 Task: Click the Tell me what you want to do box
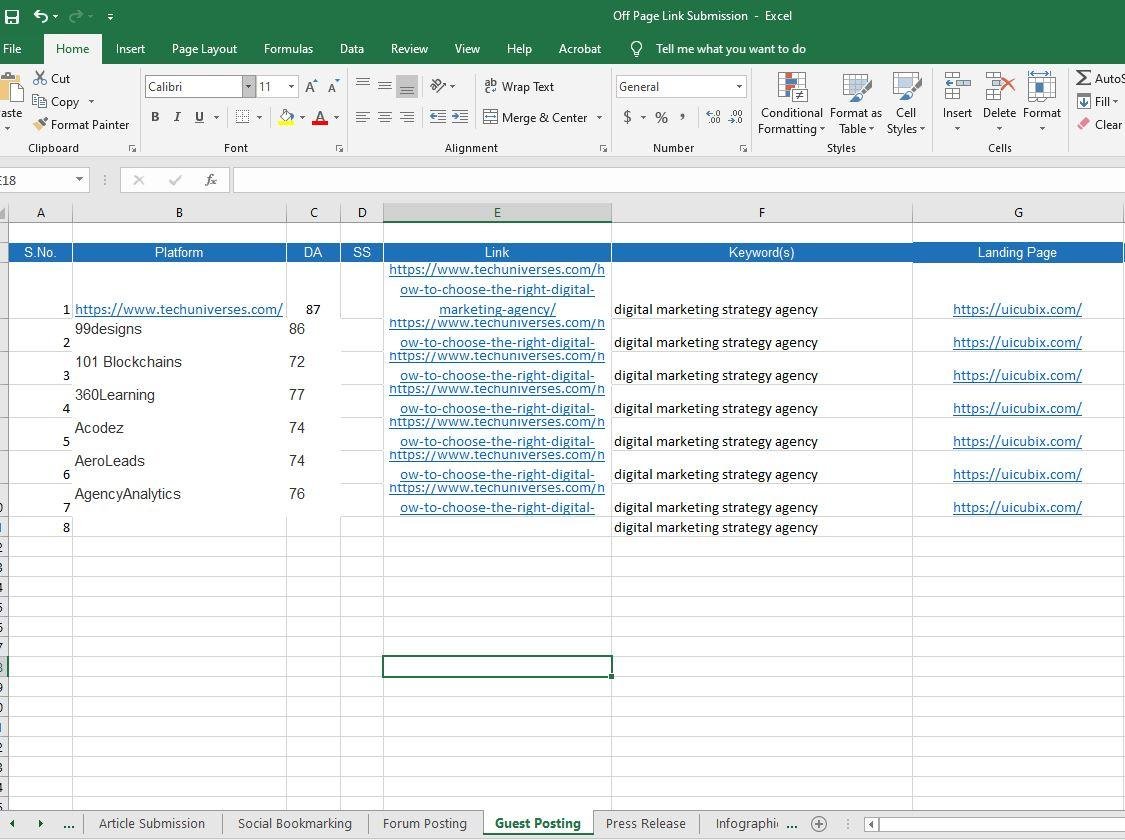click(x=730, y=49)
